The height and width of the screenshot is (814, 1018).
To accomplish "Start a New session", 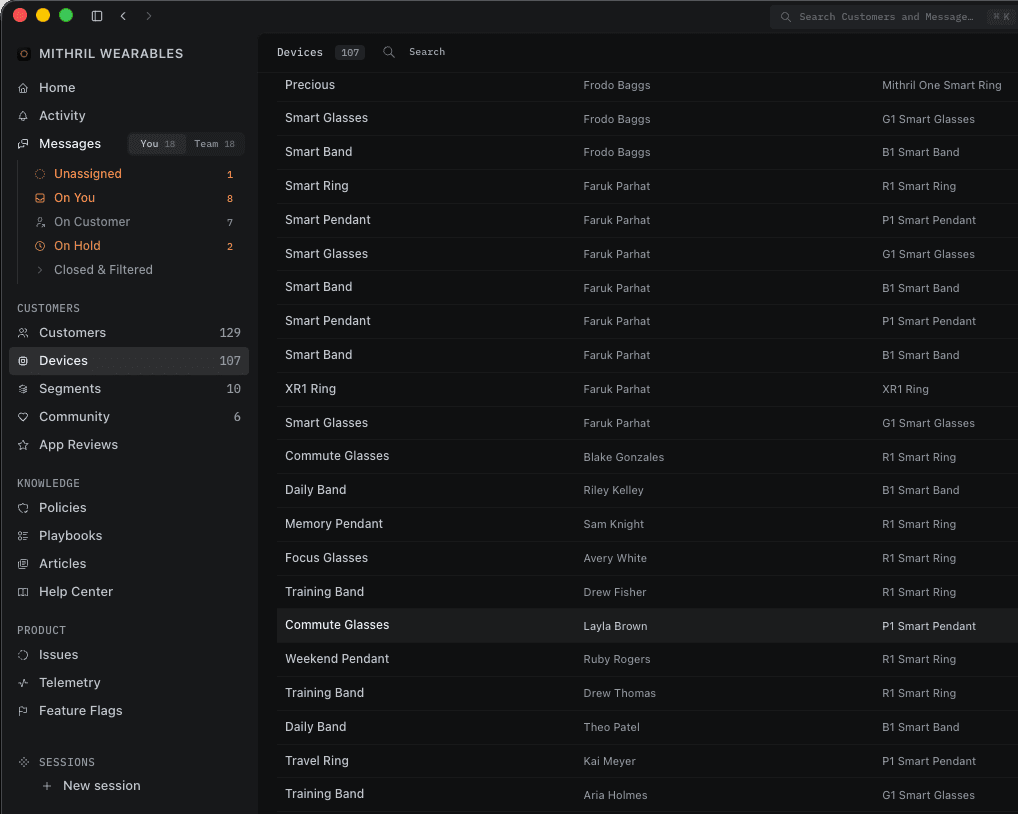I will click(101, 786).
